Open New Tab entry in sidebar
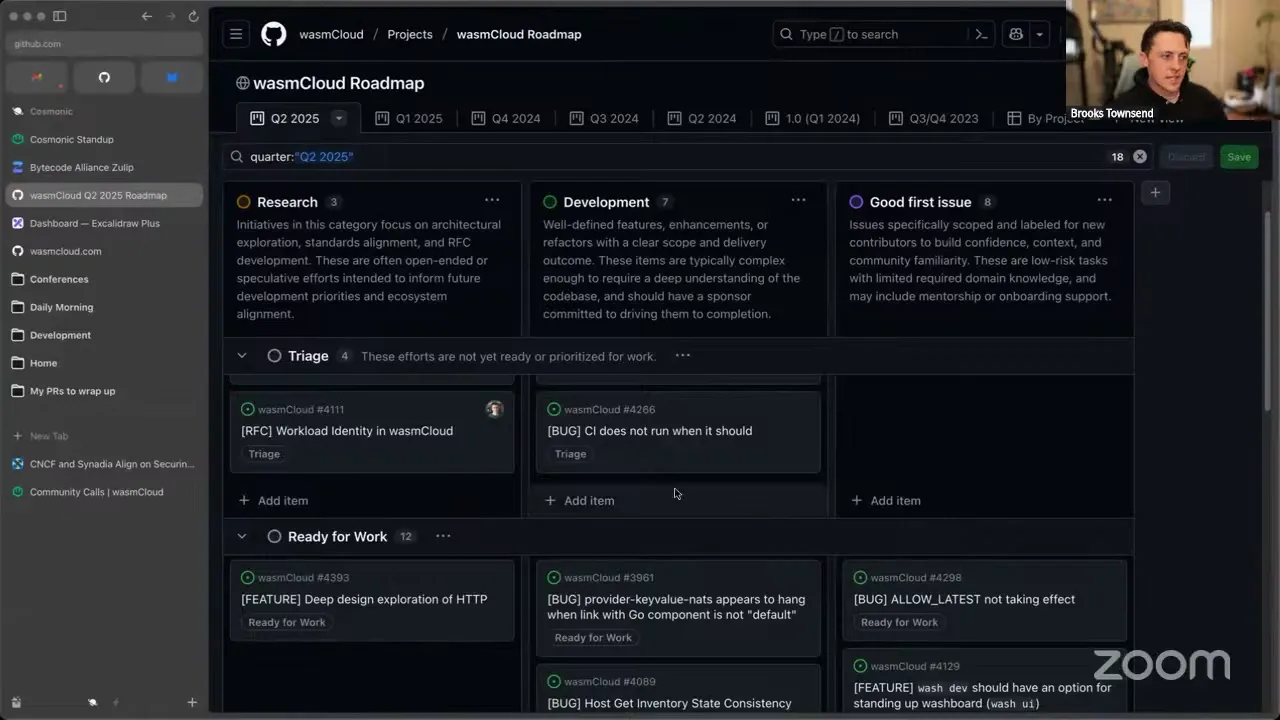 (x=104, y=436)
